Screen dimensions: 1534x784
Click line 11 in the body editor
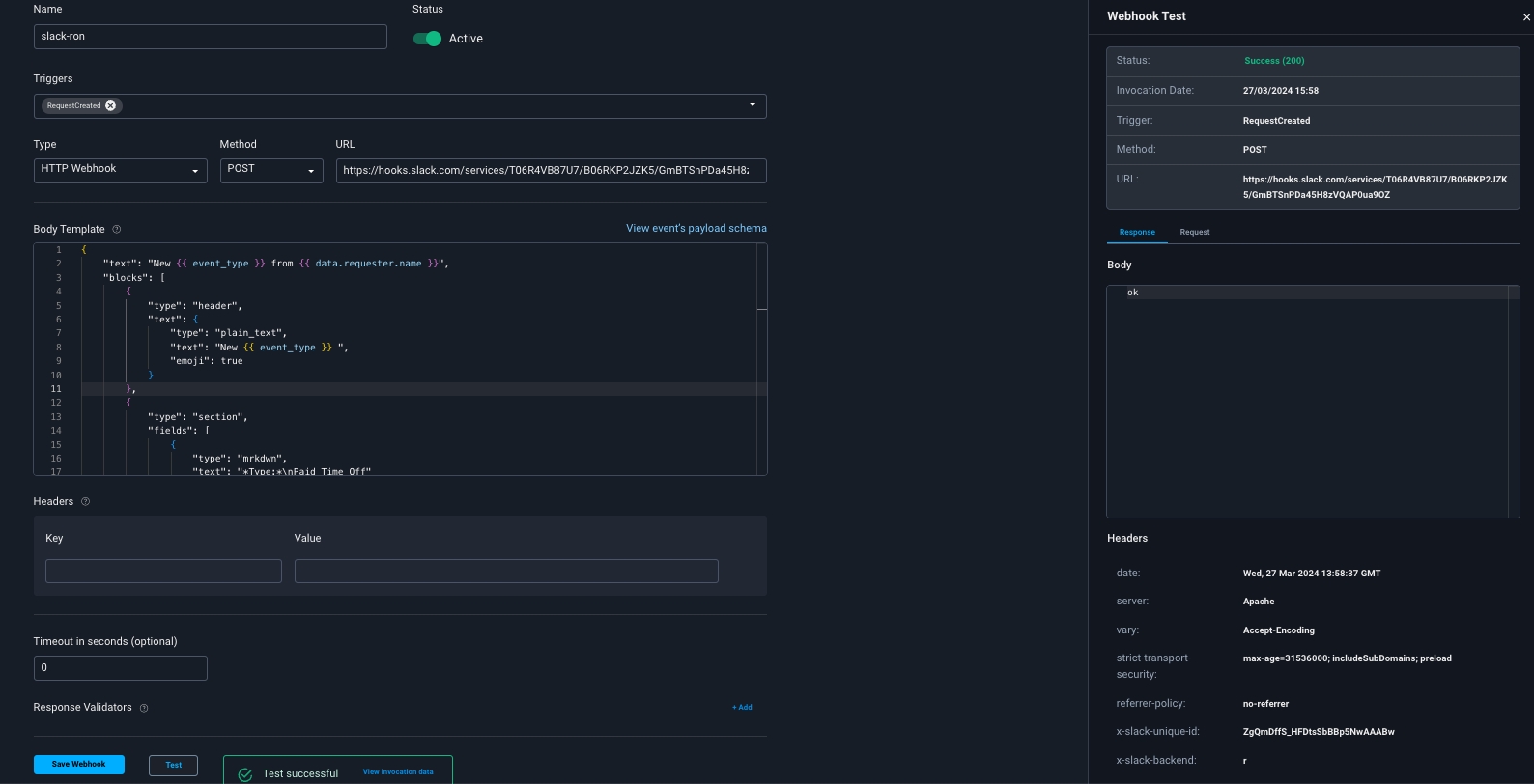(x=424, y=389)
